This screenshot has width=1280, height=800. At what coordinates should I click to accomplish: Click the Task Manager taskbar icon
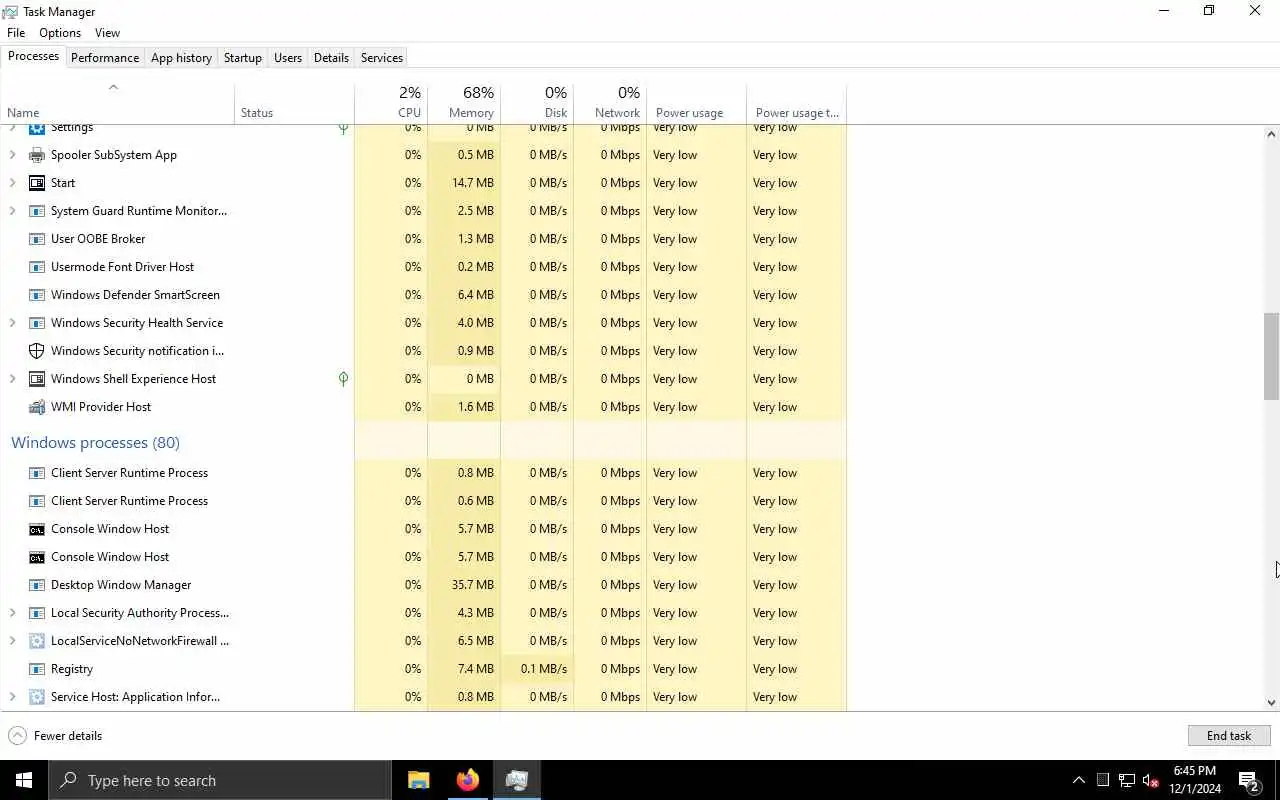[516, 780]
